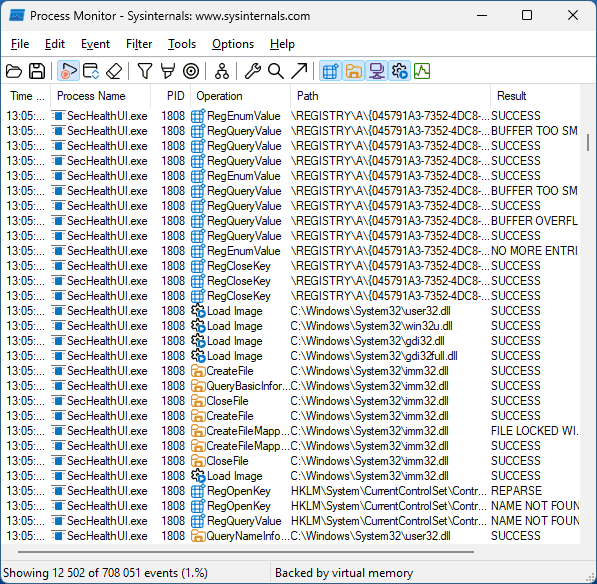597x584 pixels.
Task: Click the Operation column header
Action: pos(240,96)
